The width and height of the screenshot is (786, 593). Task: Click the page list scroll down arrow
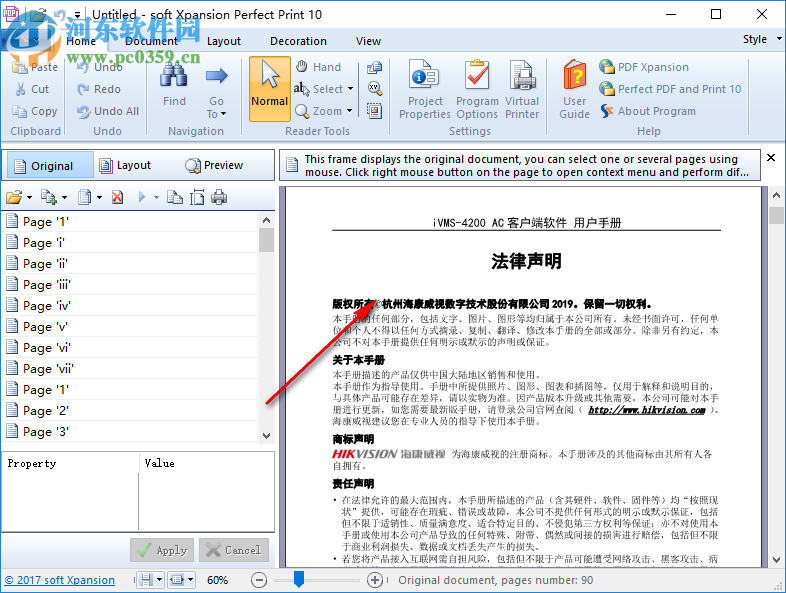point(267,436)
